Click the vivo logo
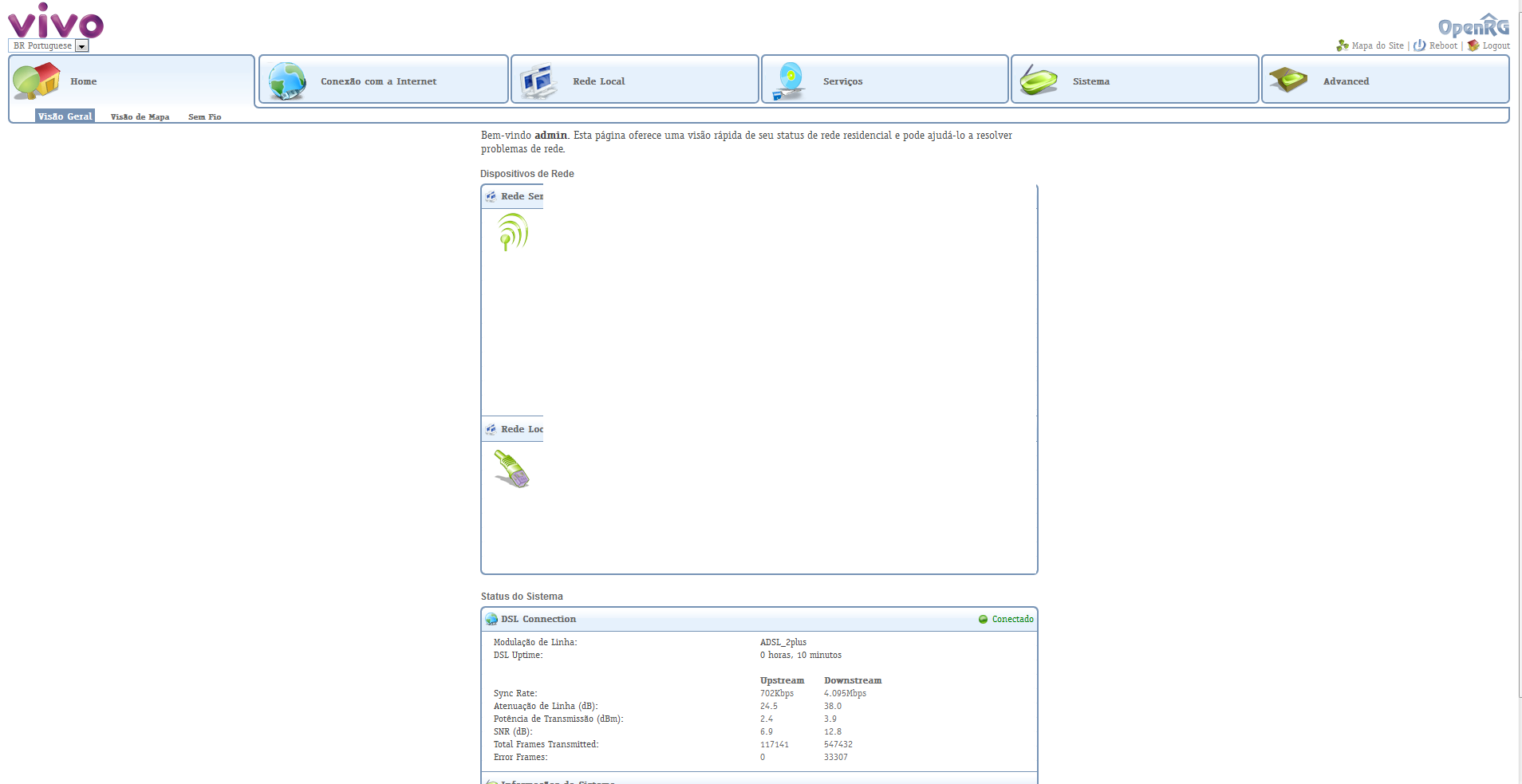This screenshot has width=1522, height=784. click(x=56, y=21)
